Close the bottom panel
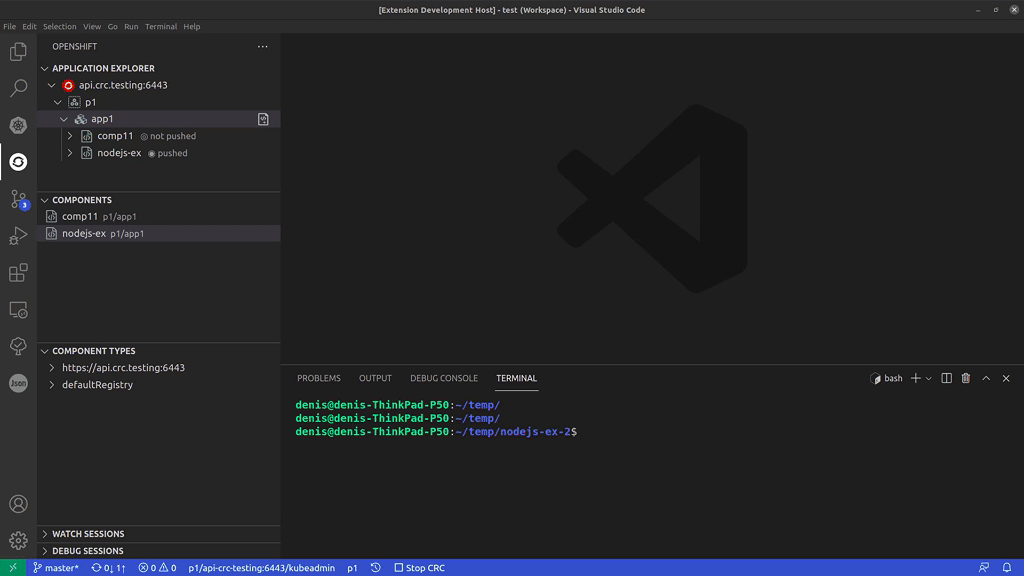Screen dimensions: 1024x576 coord(1006,378)
